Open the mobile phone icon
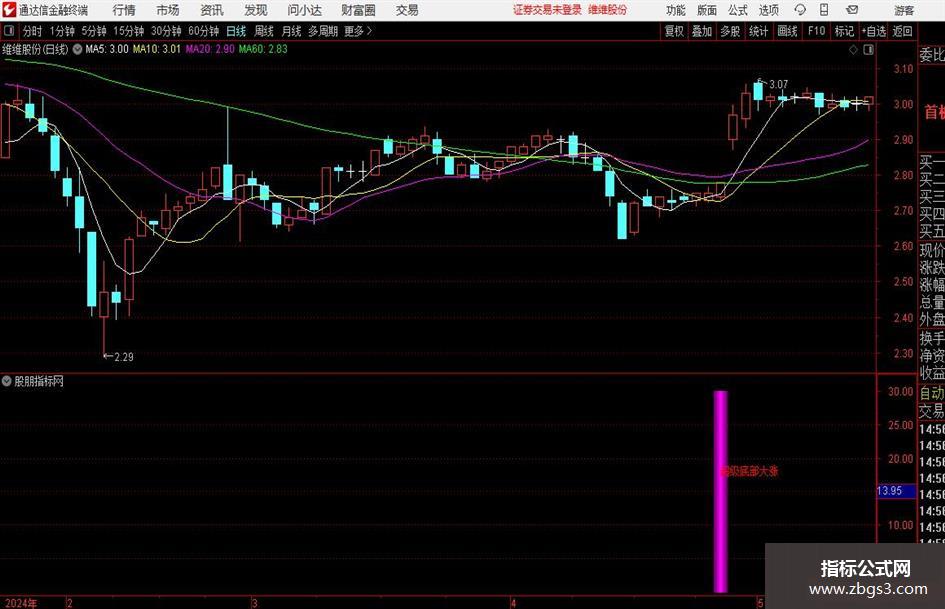This screenshot has height=609, width=945. pos(824,10)
